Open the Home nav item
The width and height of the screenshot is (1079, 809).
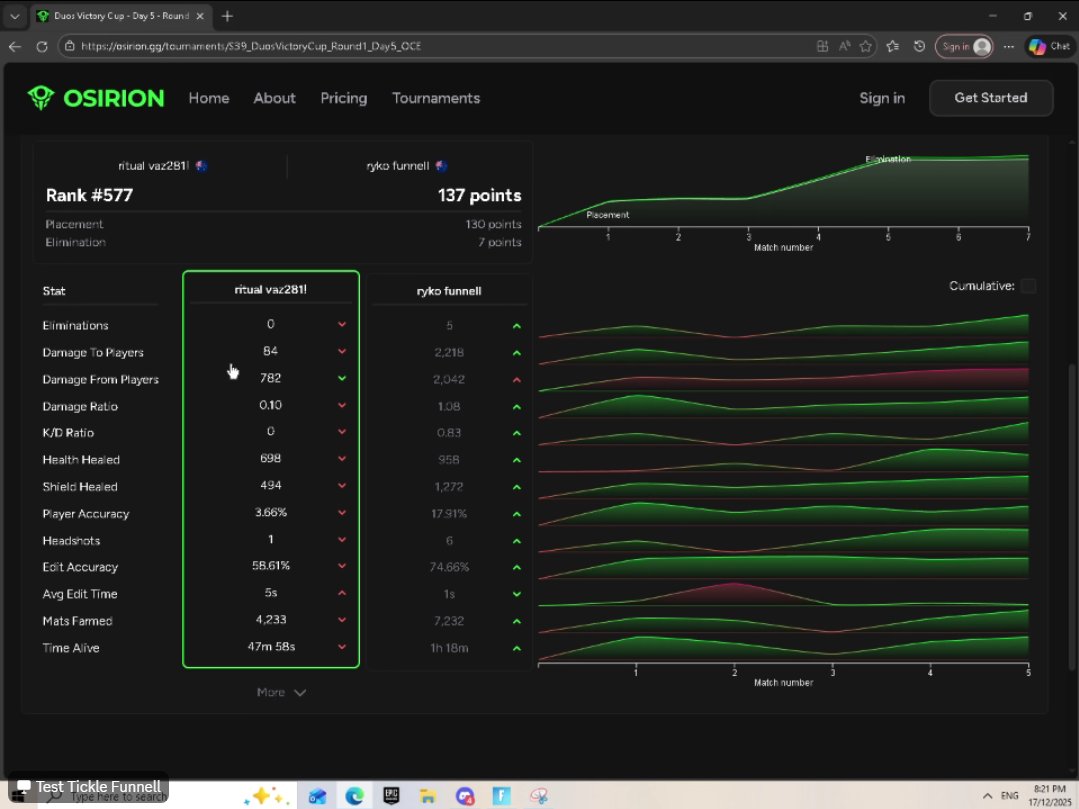(209, 98)
